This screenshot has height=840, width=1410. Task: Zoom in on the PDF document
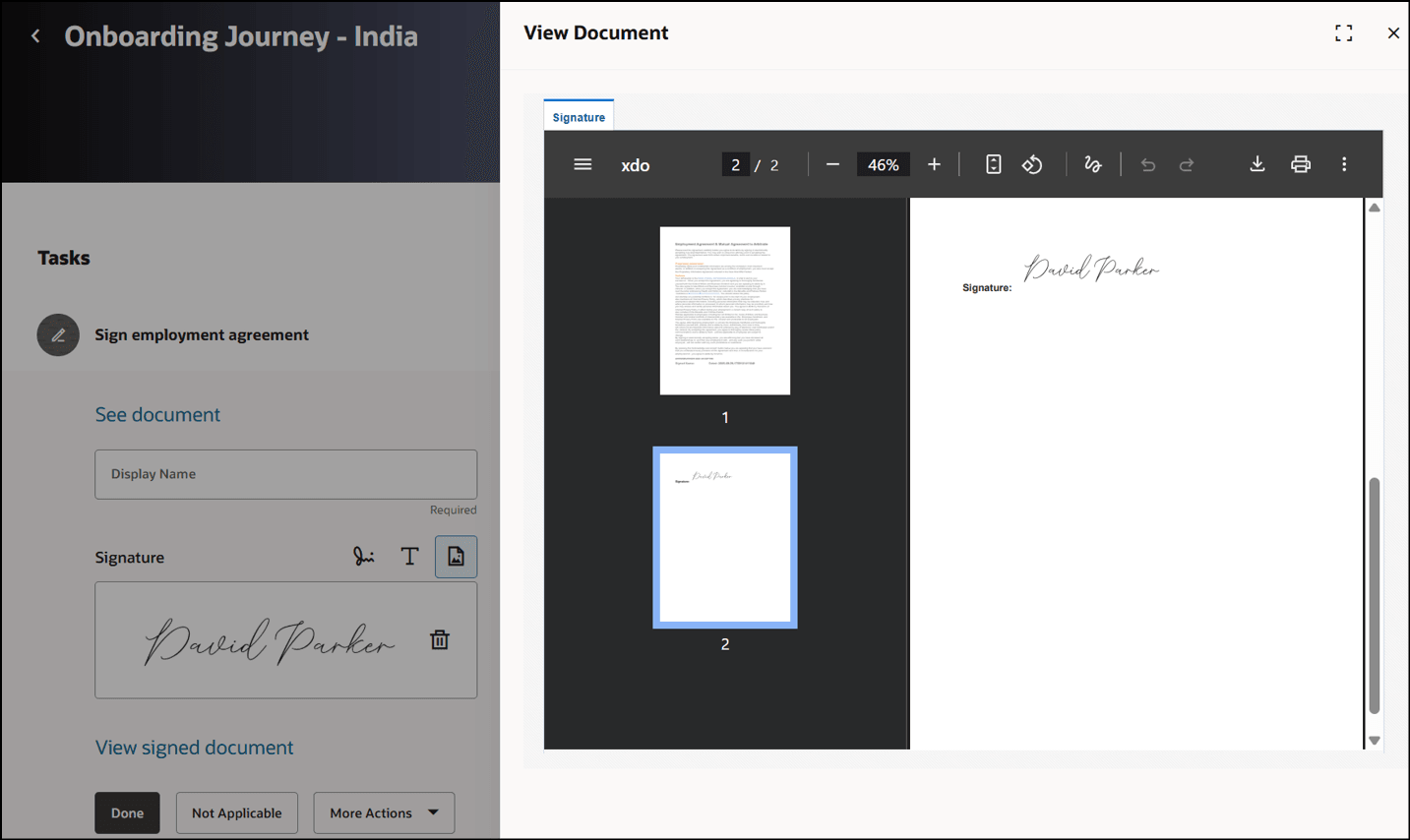(x=934, y=164)
